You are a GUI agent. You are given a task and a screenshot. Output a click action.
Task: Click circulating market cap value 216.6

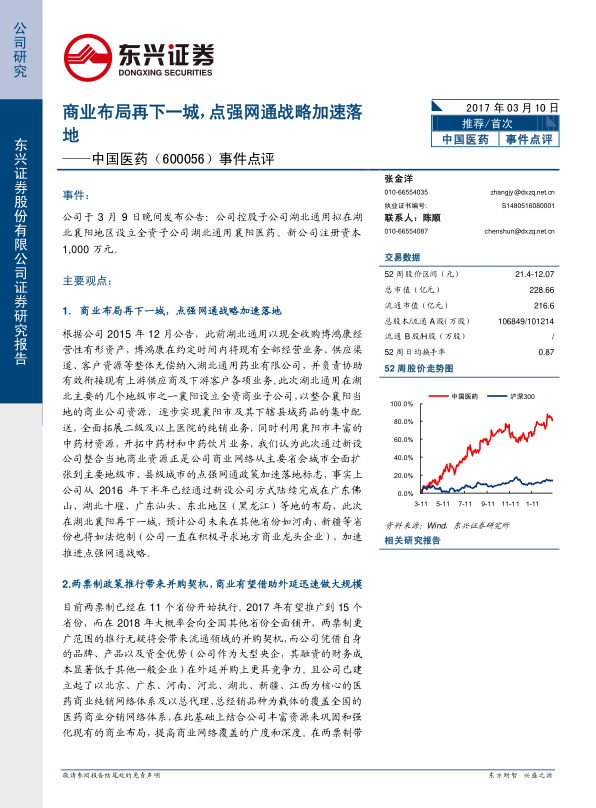[x=544, y=306]
